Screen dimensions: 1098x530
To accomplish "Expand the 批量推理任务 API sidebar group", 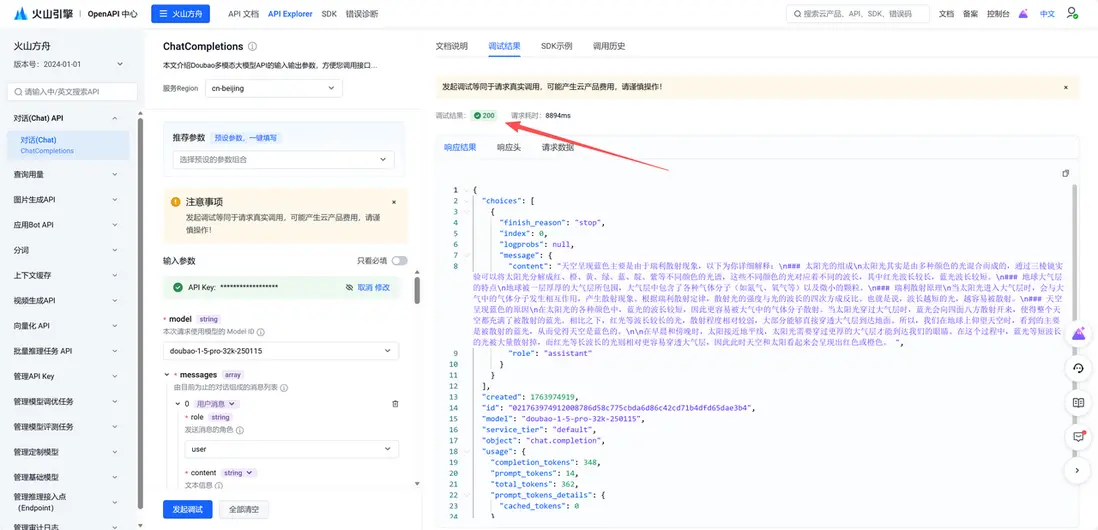I will (x=69, y=351).
